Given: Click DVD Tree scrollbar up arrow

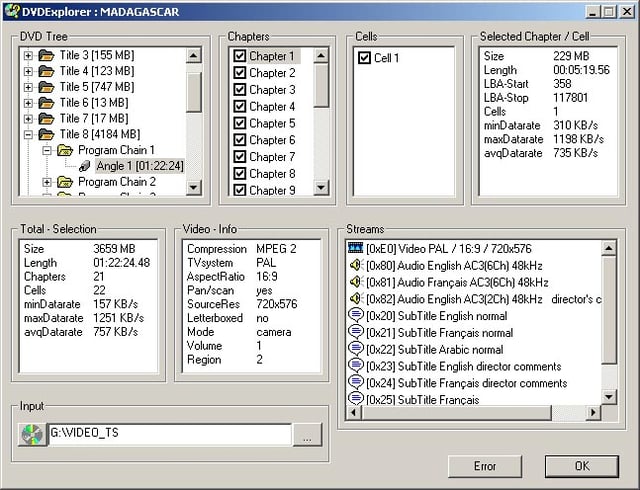Looking at the screenshot, I should 194,56.
